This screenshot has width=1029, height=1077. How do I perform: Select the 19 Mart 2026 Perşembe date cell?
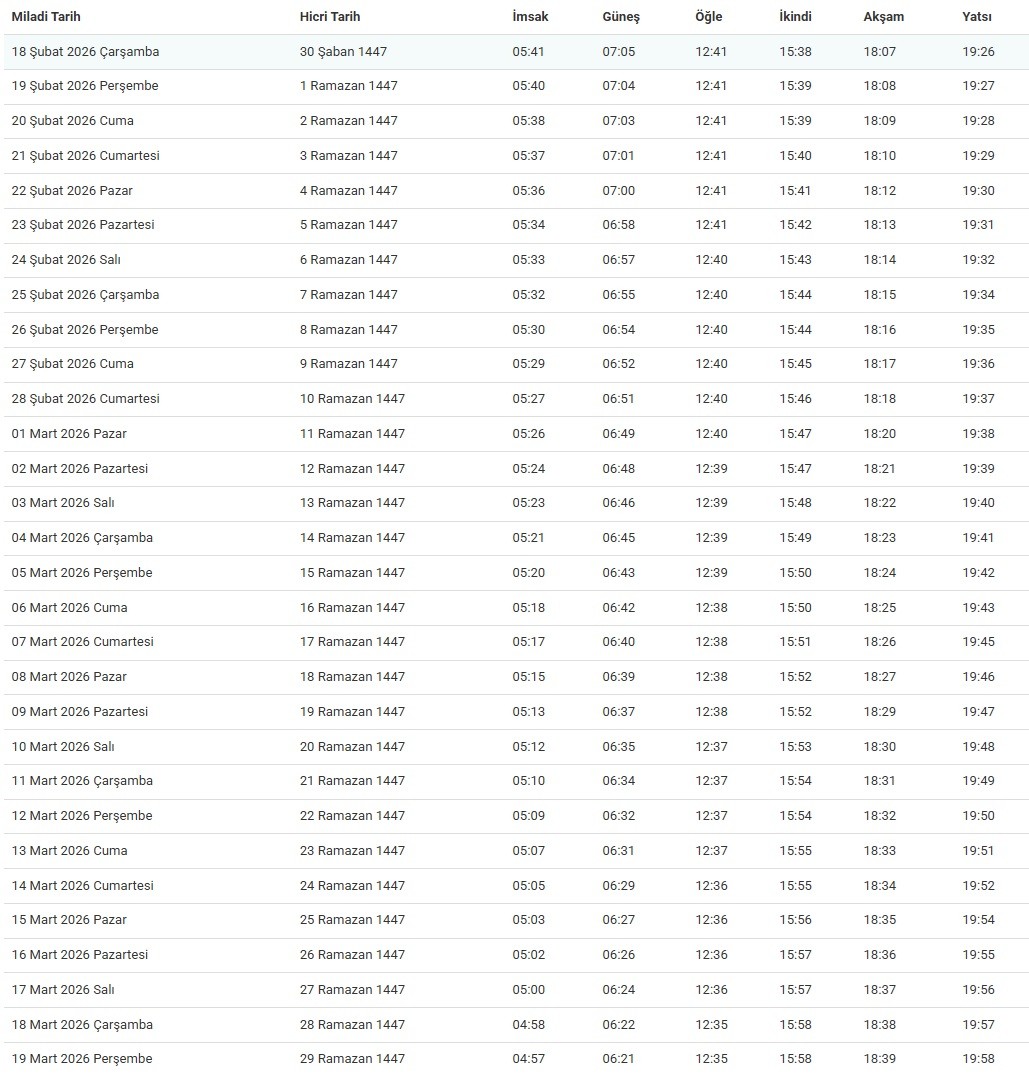pyautogui.click(x=82, y=1059)
